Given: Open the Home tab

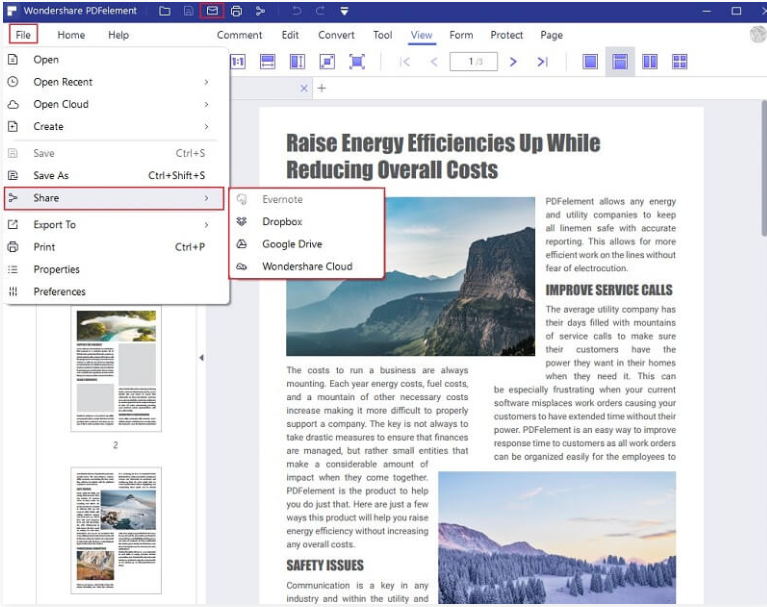Looking at the screenshot, I should coord(71,35).
